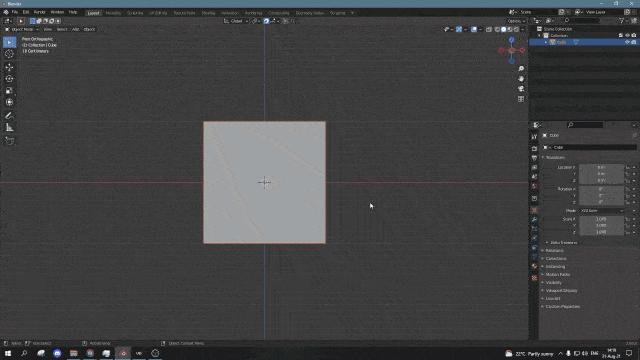The height and width of the screenshot is (360, 640).
Task: Select the Measure tool
Action: [x=9, y=128]
